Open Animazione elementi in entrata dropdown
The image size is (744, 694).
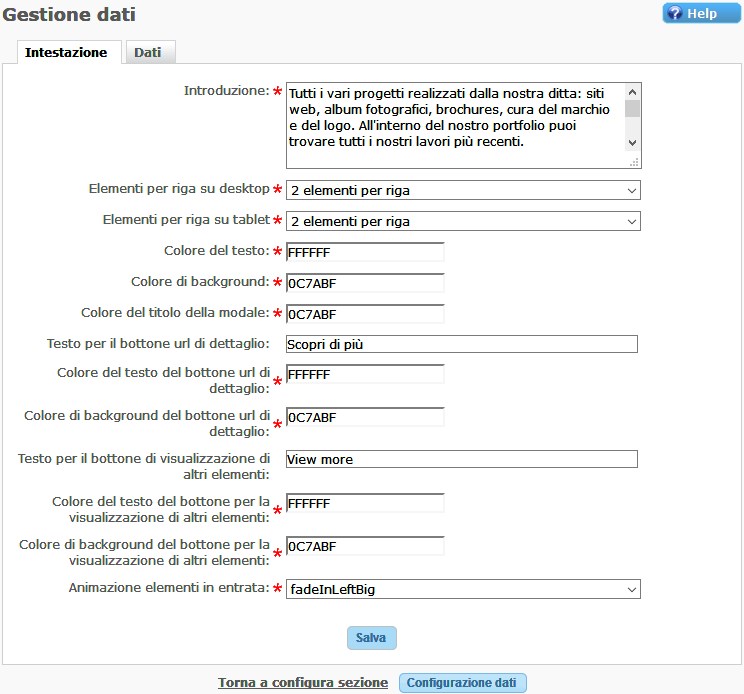463,590
